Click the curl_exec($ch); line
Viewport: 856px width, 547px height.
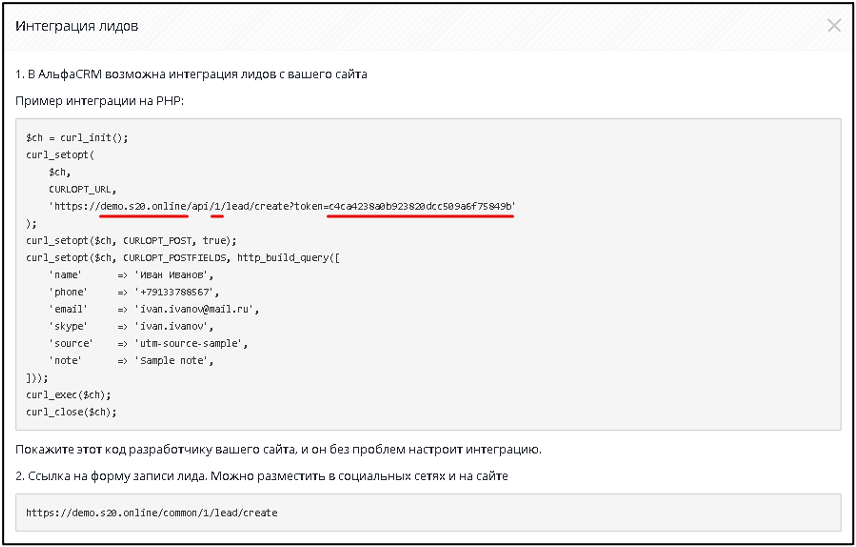[68, 395]
